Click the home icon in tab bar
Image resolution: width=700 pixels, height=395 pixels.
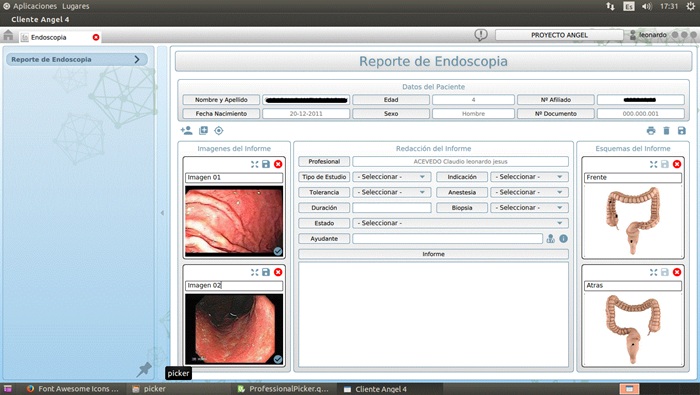[x=8, y=35]
